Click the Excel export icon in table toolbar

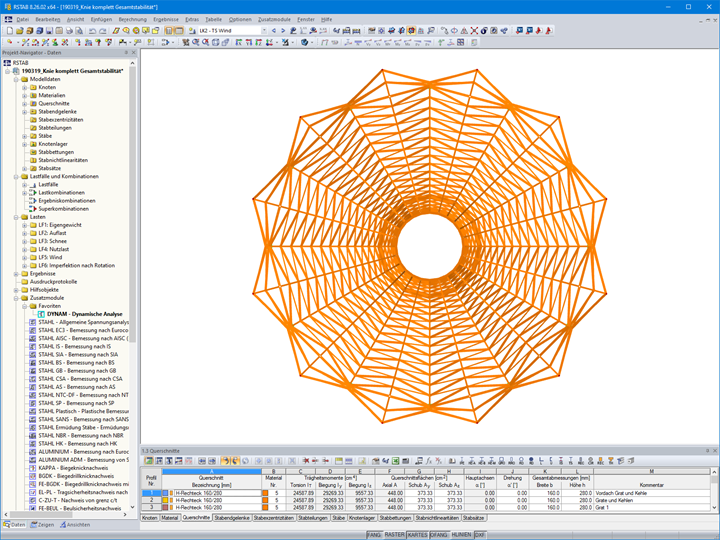pyautogui.click(x=395, y=461)
